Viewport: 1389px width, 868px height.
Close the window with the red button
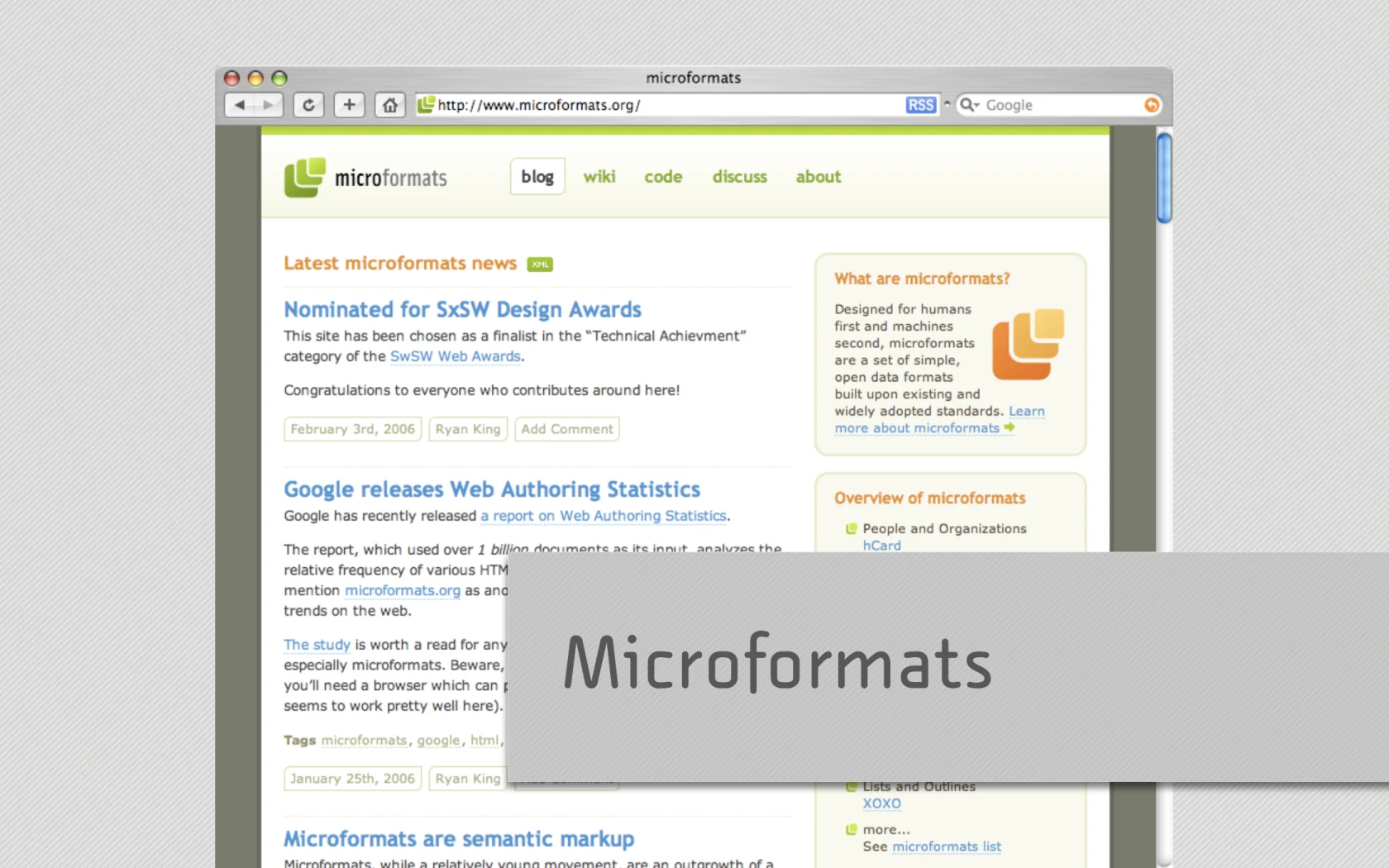click(231, 78)
